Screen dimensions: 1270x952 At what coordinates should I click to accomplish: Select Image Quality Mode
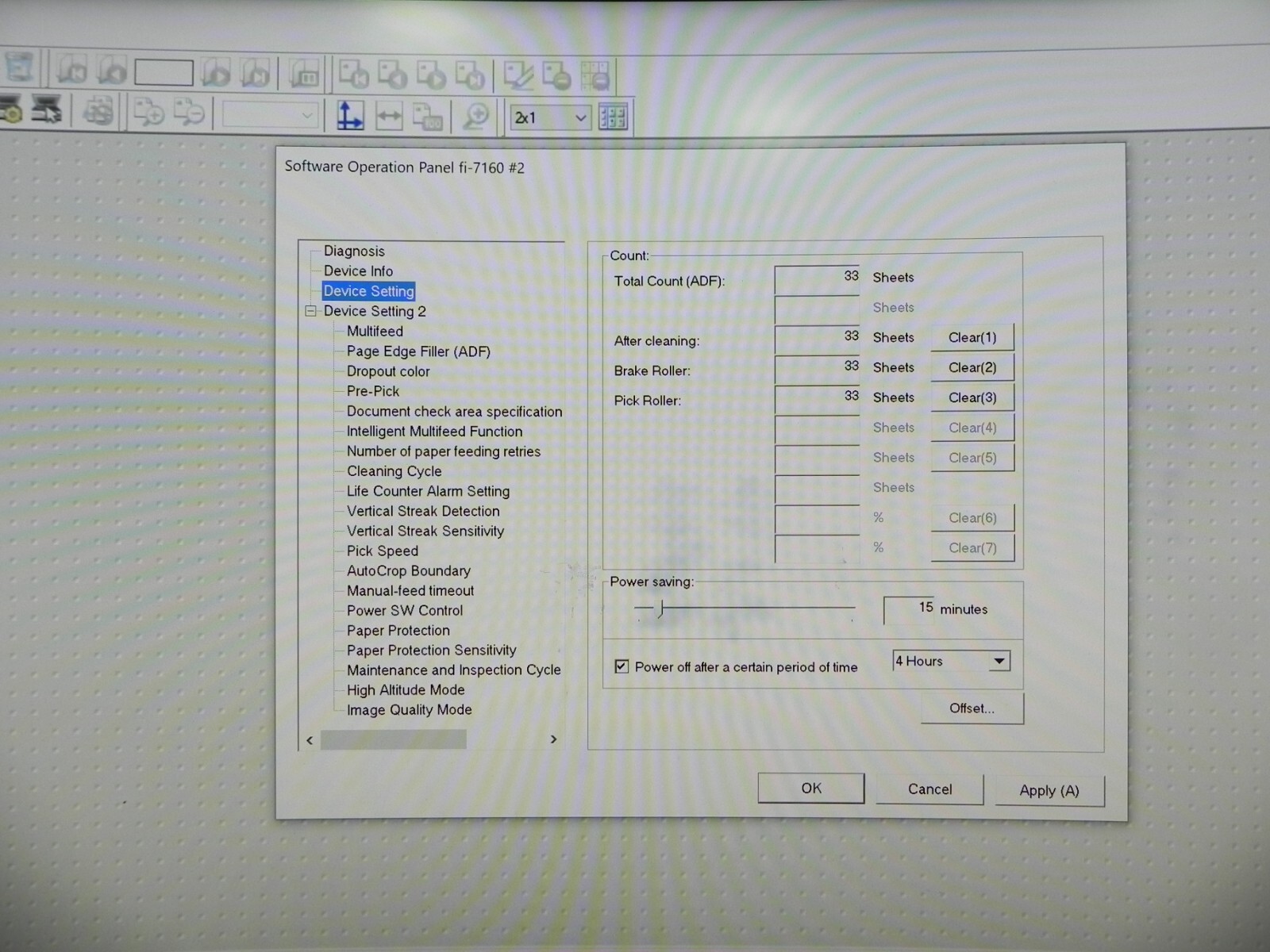(409, 709)
